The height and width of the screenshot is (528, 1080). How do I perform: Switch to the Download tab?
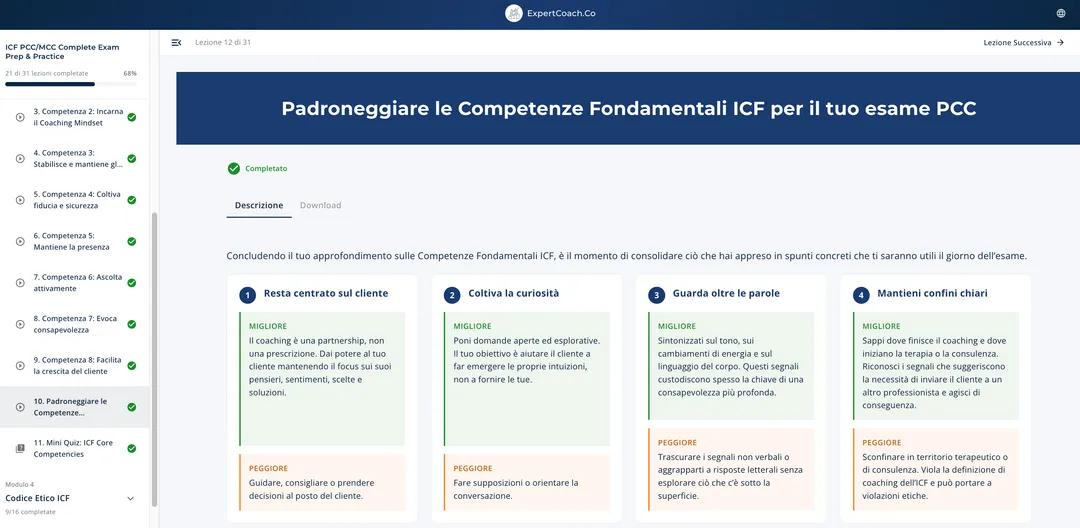tap(320, 205)
